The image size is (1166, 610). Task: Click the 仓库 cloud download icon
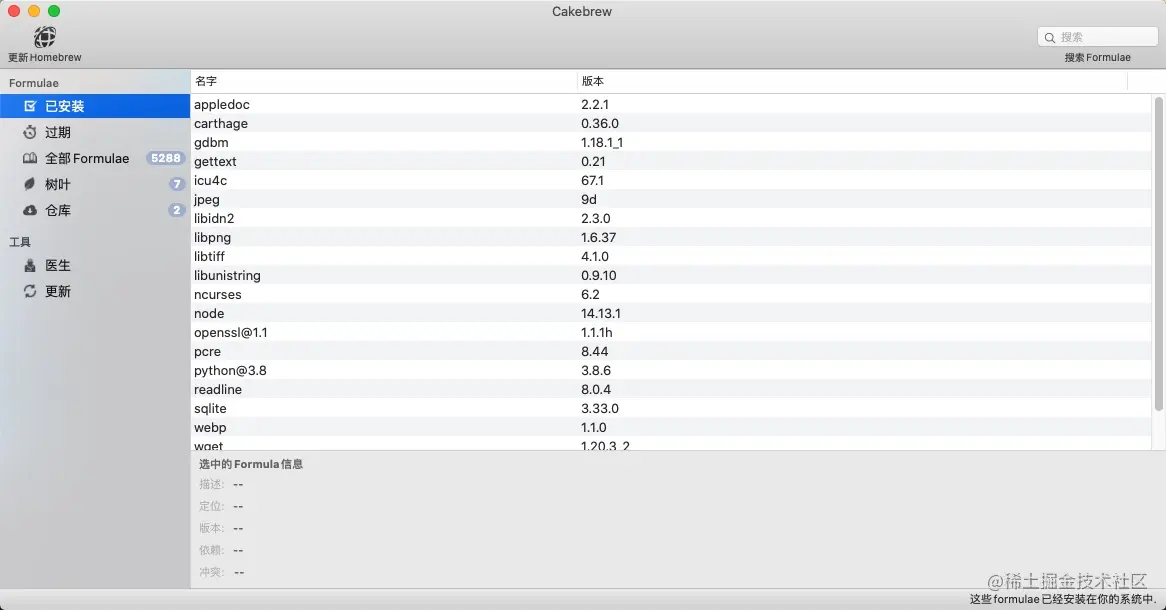tap(30, 211)
